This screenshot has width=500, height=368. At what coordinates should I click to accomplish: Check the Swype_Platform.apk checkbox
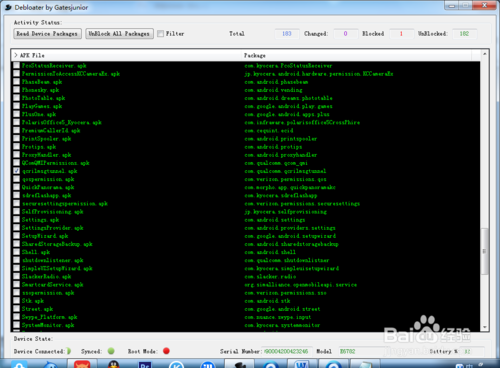click(x=16, y=317)
